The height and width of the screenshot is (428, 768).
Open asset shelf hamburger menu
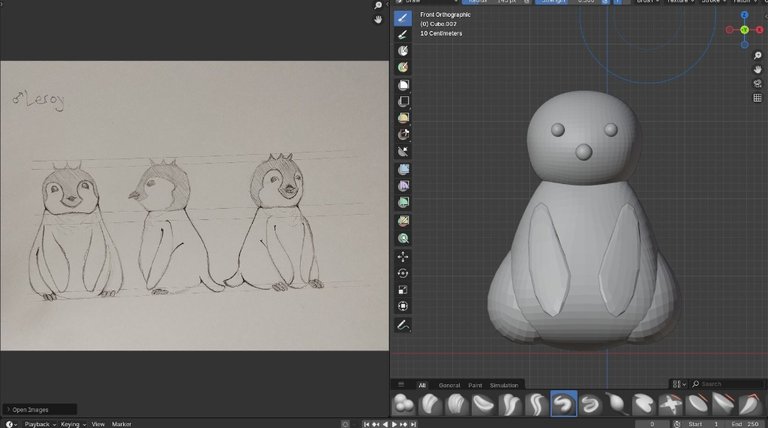tap(401, 384)
